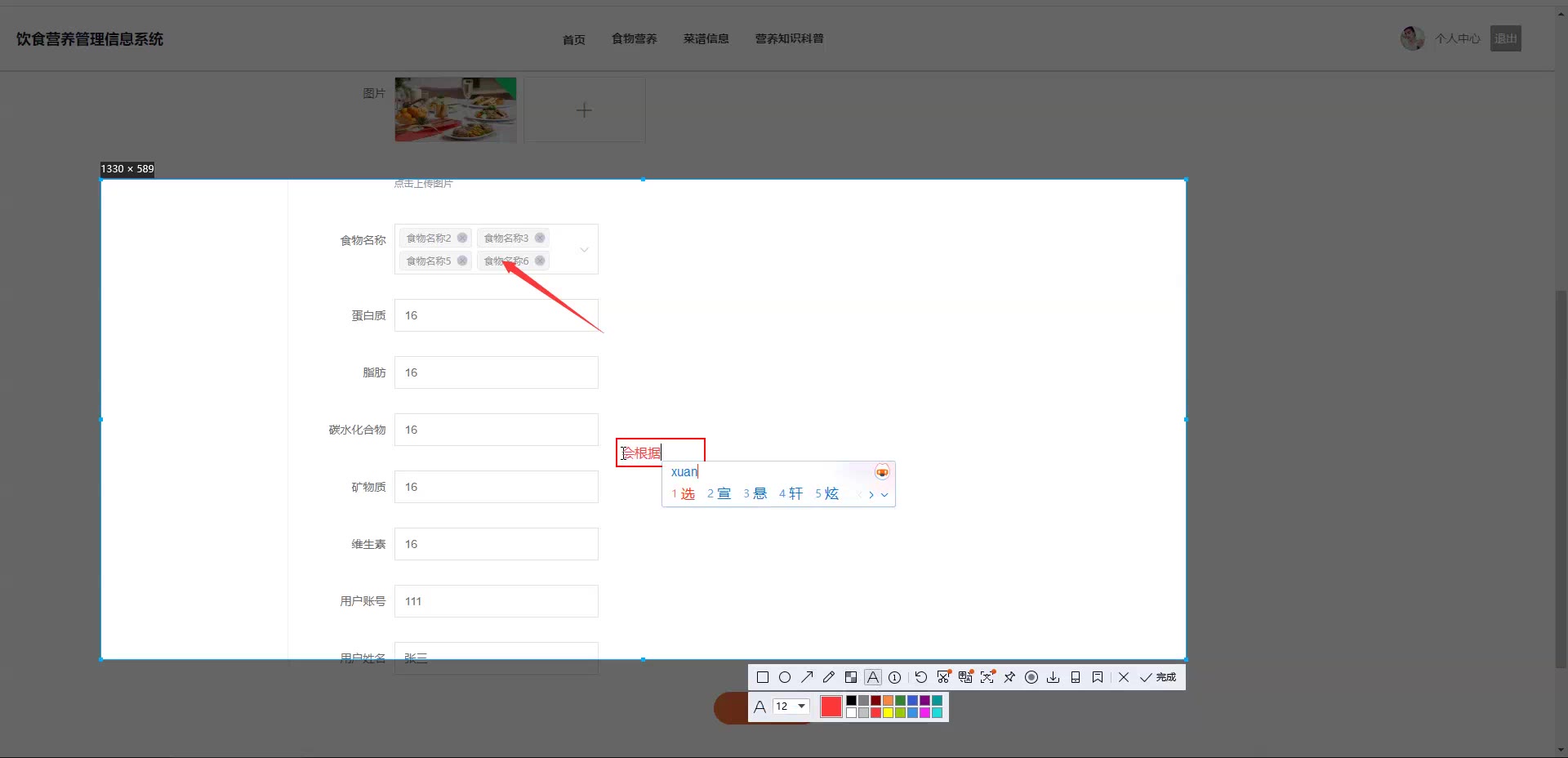Open the screenshot translate tool
Image resolution: width=1568 pixels, height=758 pixels.
pos(965,677)
